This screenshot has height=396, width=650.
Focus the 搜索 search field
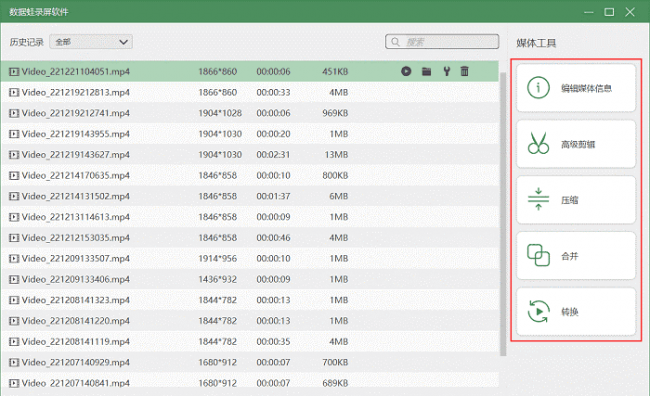coord(442,41)
